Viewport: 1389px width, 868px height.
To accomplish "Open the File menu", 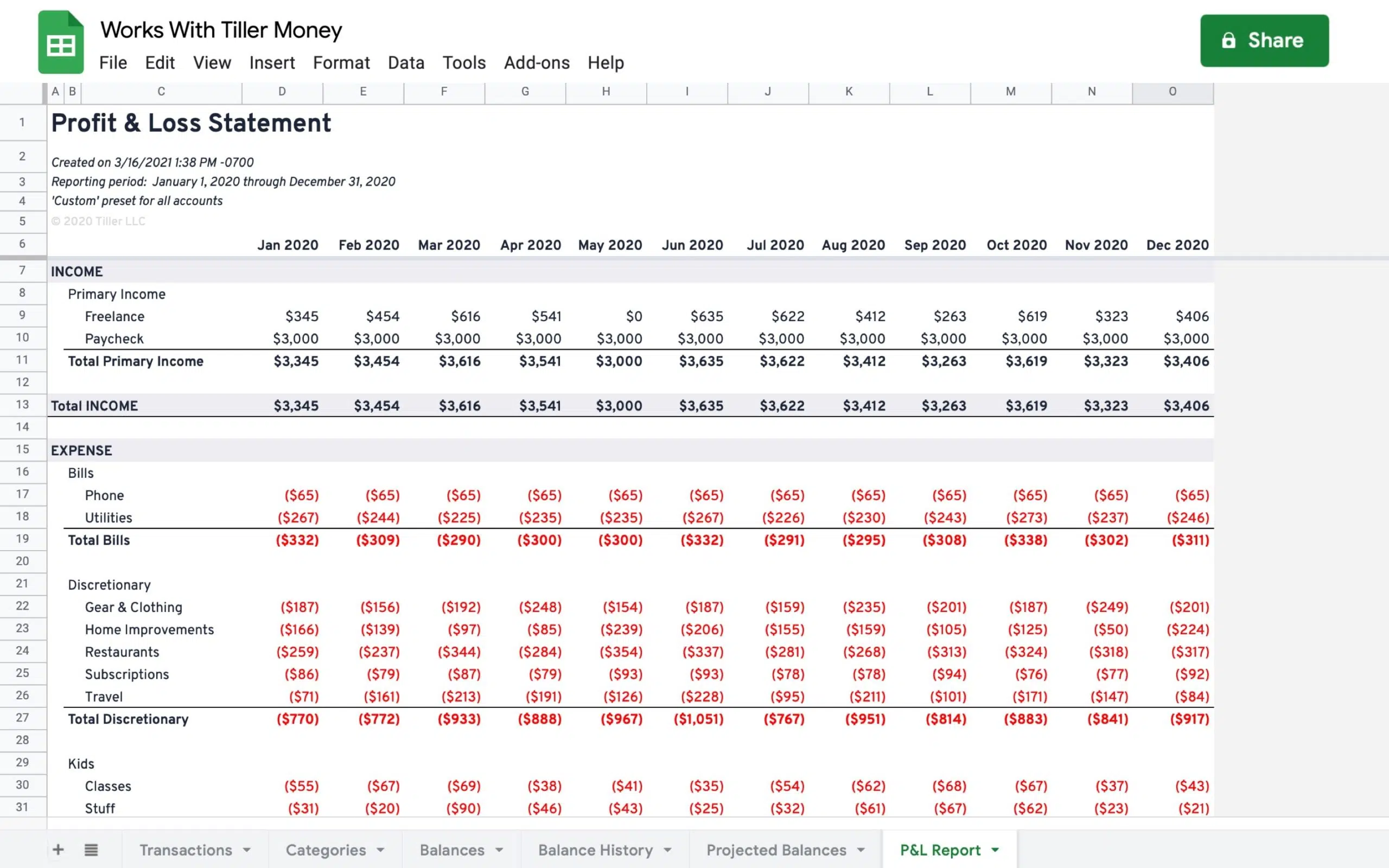I will (113, 62).
